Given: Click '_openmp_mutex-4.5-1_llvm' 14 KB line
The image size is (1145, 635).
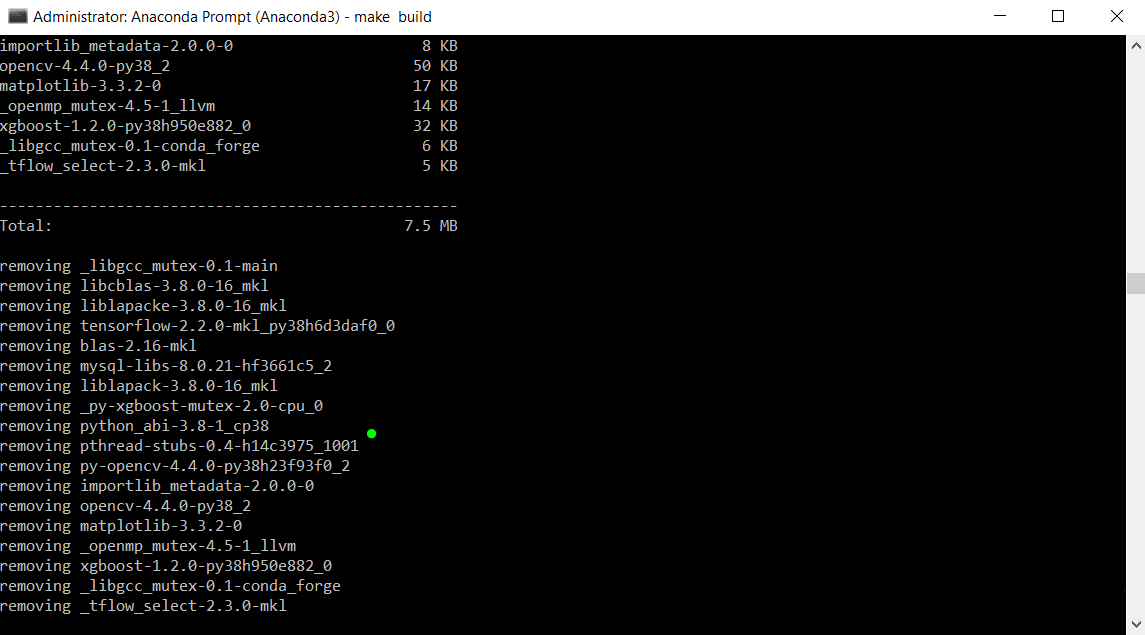Looking at the screenshot, I should point(229,106).
